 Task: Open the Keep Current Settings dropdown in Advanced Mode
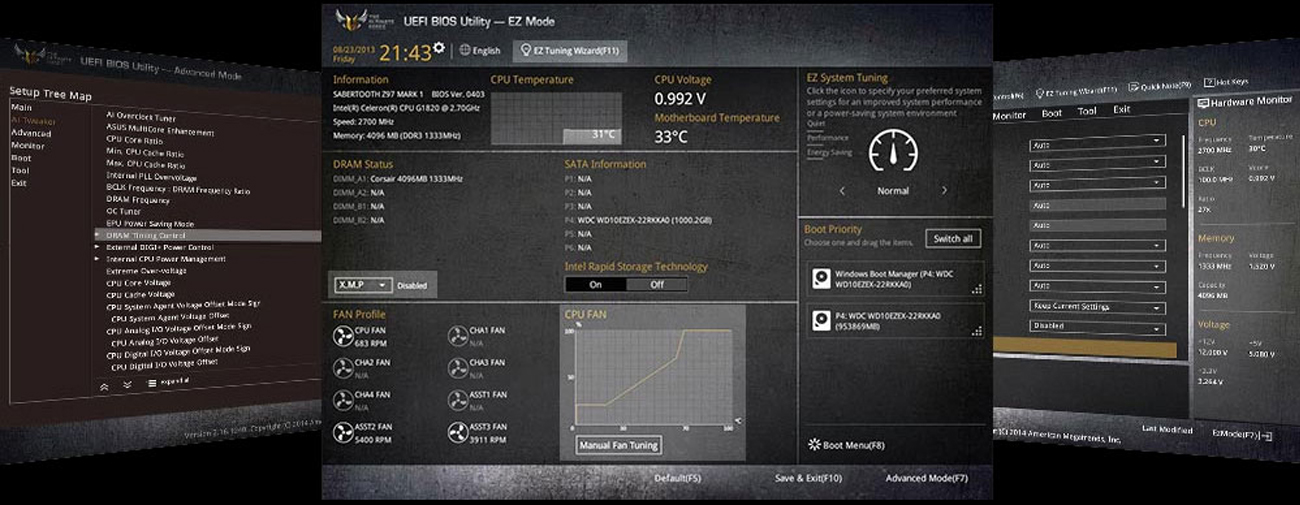(1097, 306)
